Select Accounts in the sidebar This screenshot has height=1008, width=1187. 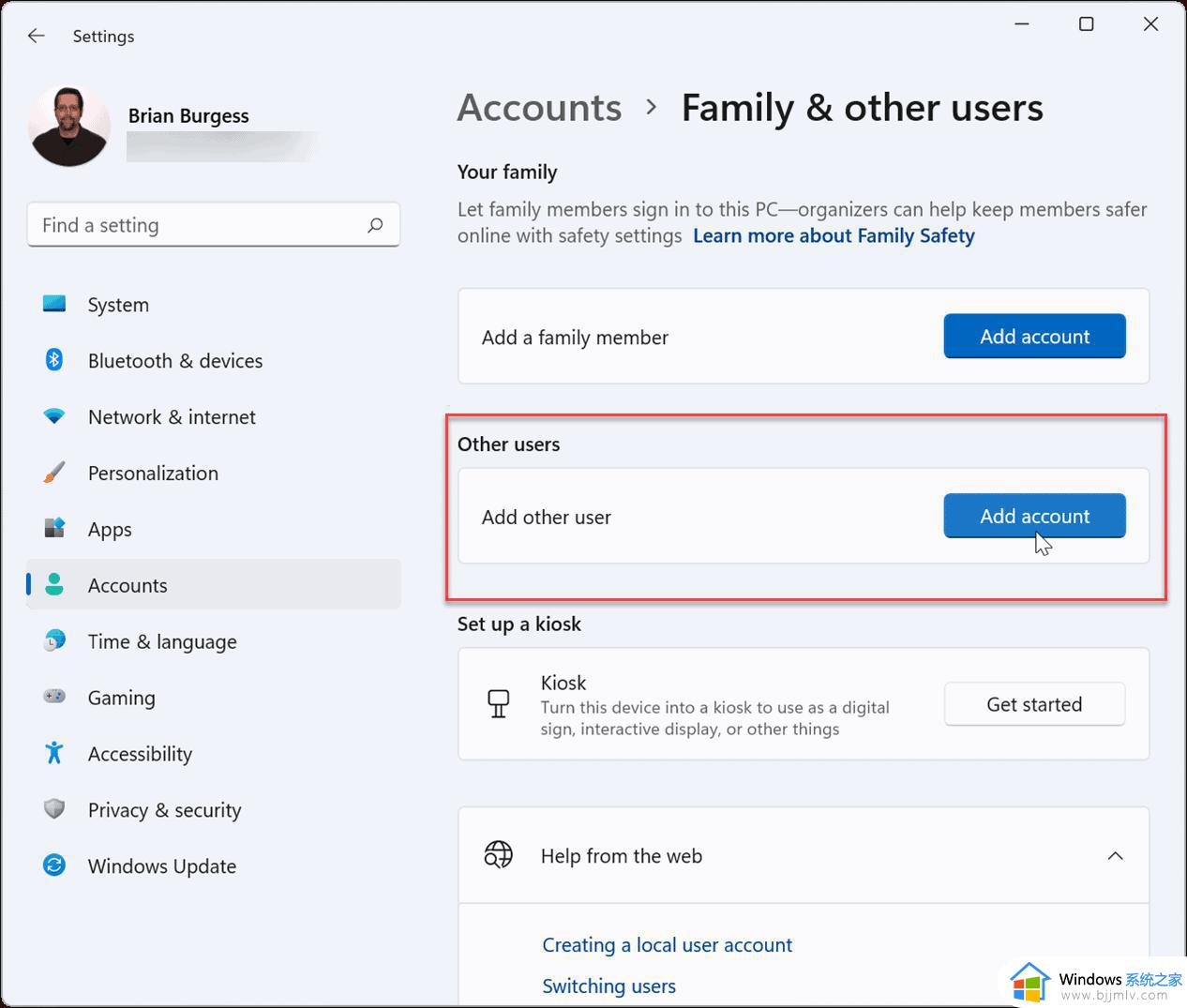point(214,585)
